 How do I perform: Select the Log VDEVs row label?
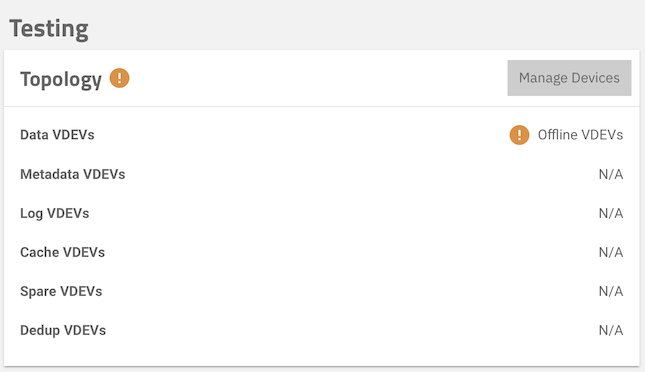(55, 214)
